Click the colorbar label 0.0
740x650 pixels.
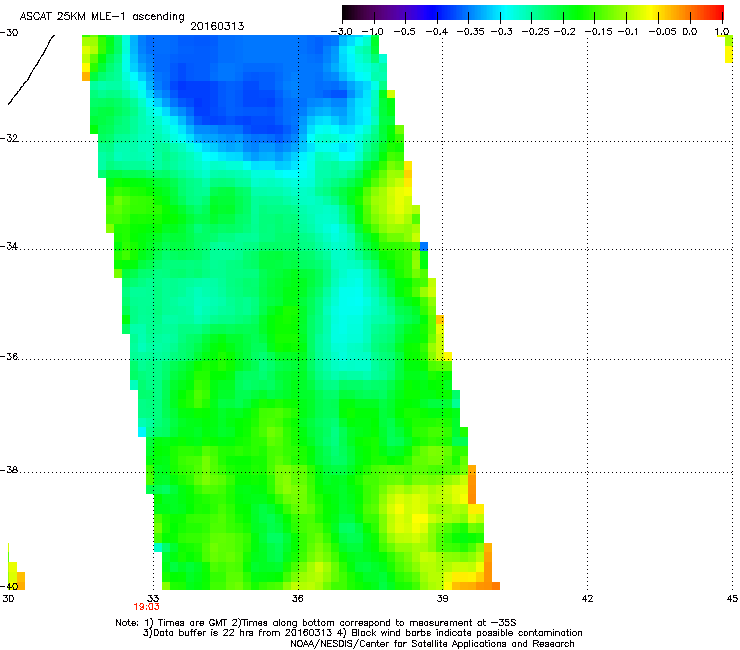(x=690, y=31)
